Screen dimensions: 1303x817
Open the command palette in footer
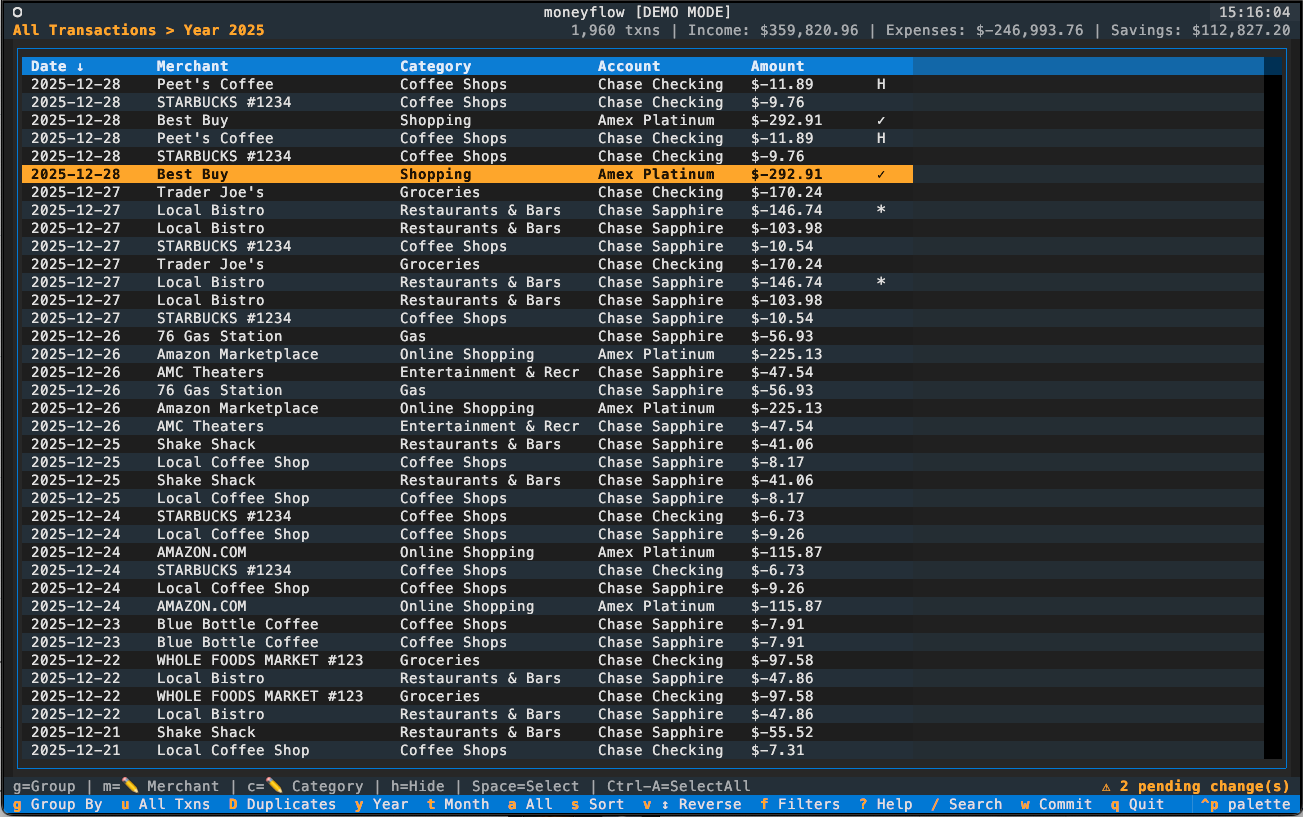[1246, 804]
